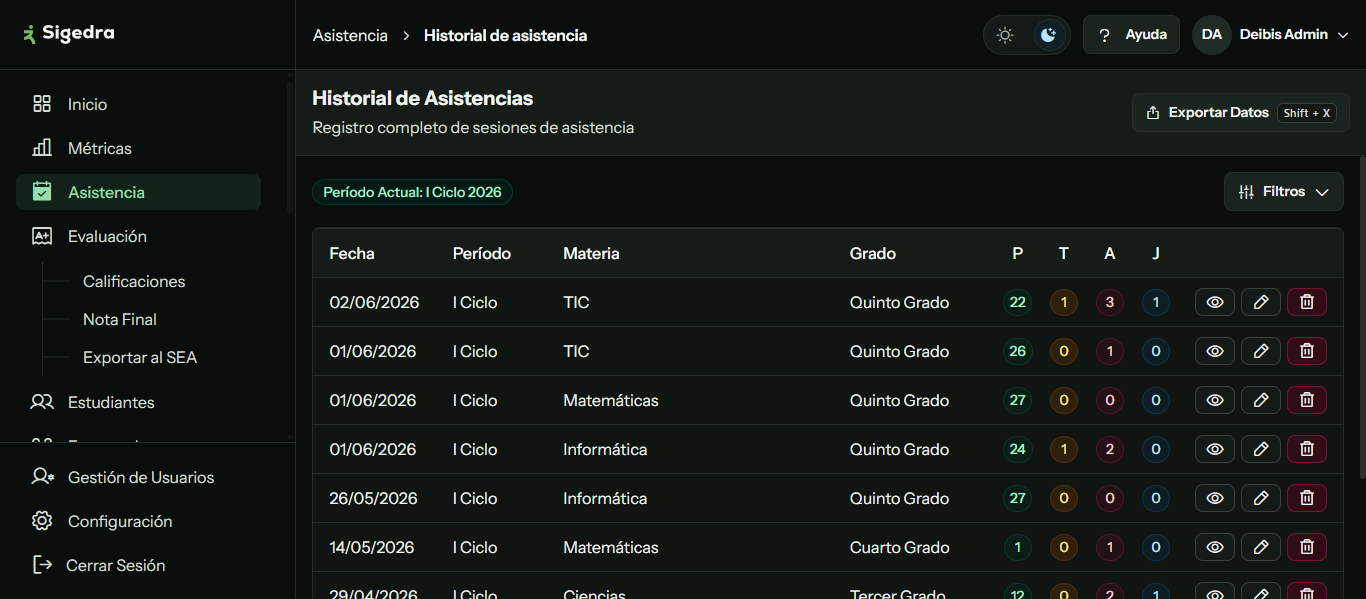Edit the 14/05/2026 Matemáticas session

pyautogui.click(x=1261, y=547)
